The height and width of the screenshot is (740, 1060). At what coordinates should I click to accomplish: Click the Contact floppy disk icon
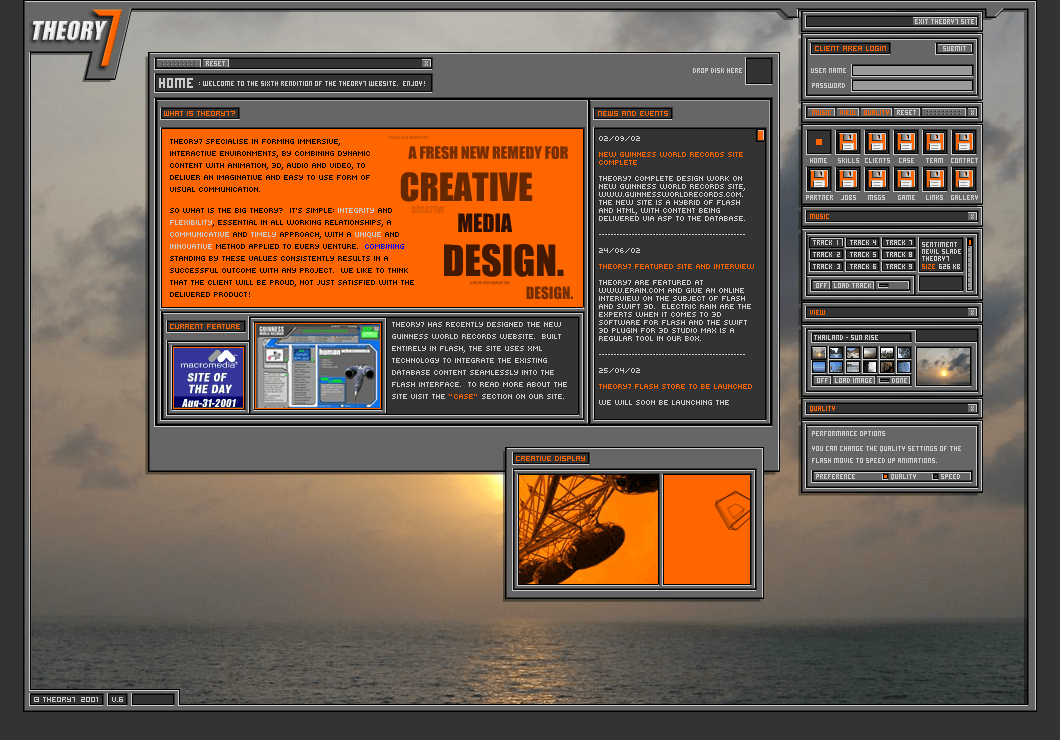click(x=964, y=142)
